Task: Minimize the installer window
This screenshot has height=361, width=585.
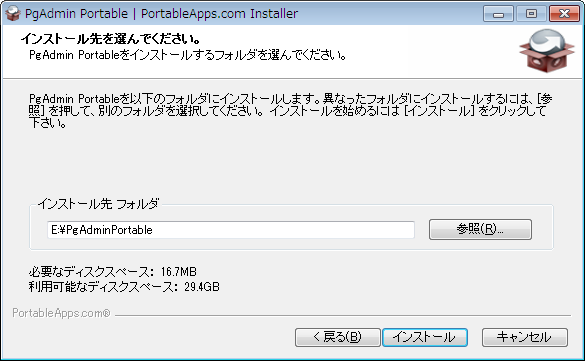Action: 498,14
